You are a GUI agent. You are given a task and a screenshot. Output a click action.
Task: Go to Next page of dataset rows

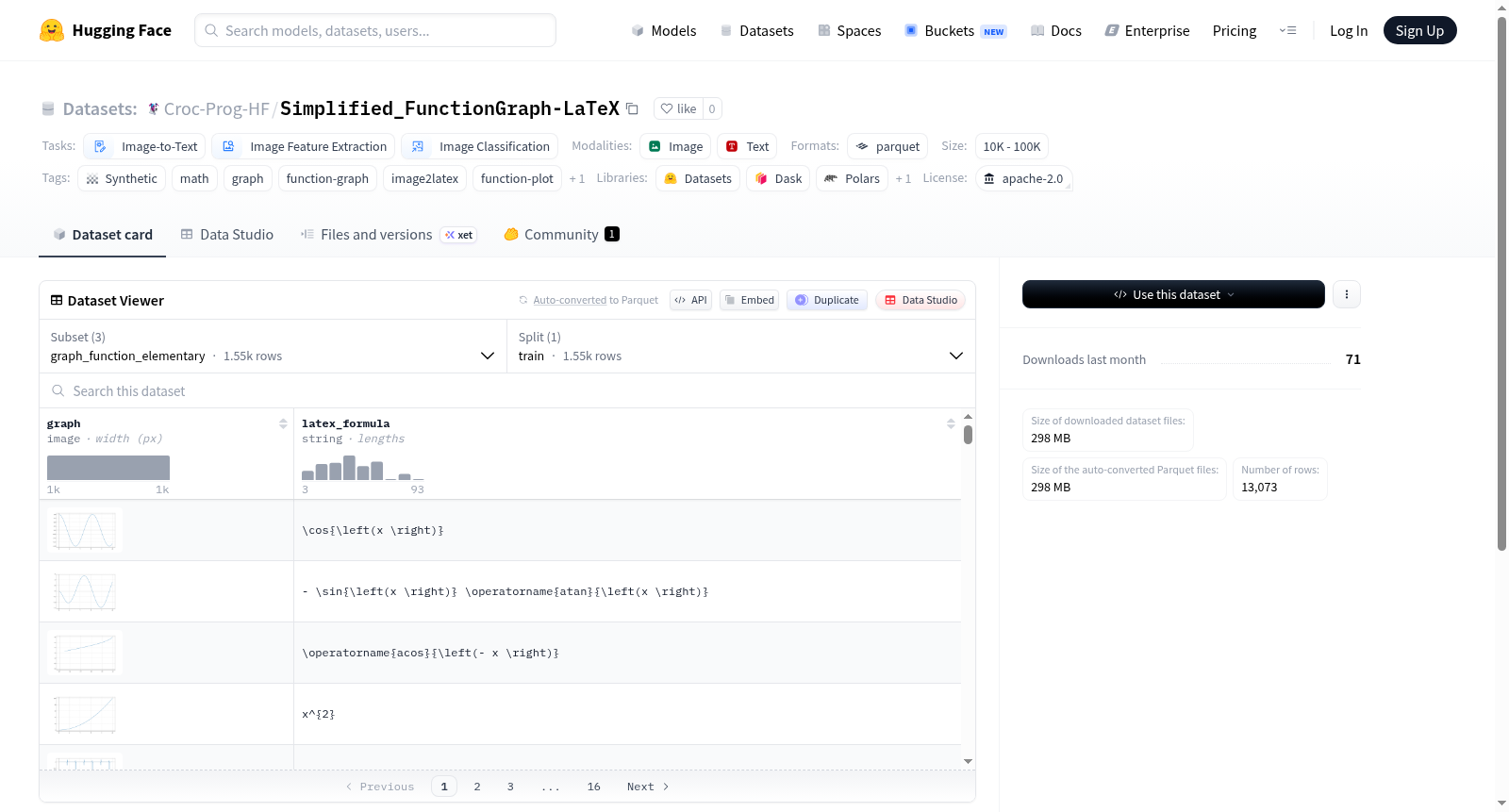[648, 787]
